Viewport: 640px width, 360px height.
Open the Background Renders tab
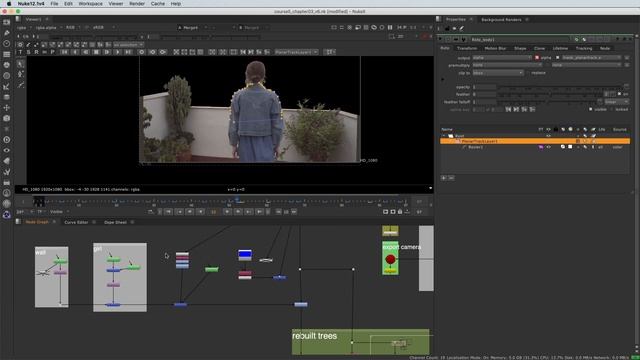pyautogui.click(x=501, y=20)
